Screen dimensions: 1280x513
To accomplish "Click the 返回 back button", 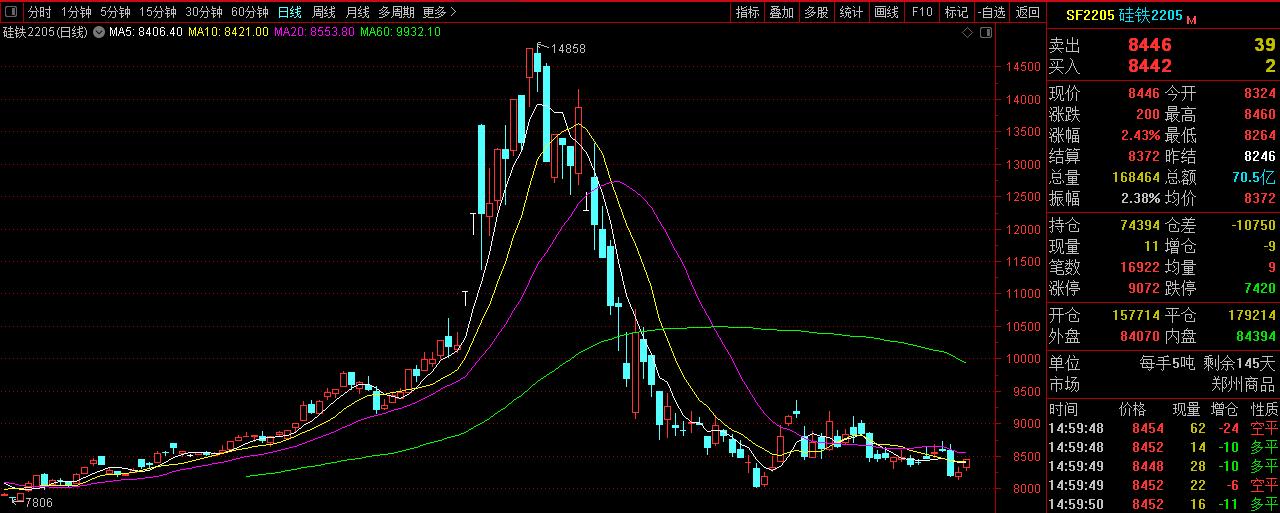I will coord(1027,12).
